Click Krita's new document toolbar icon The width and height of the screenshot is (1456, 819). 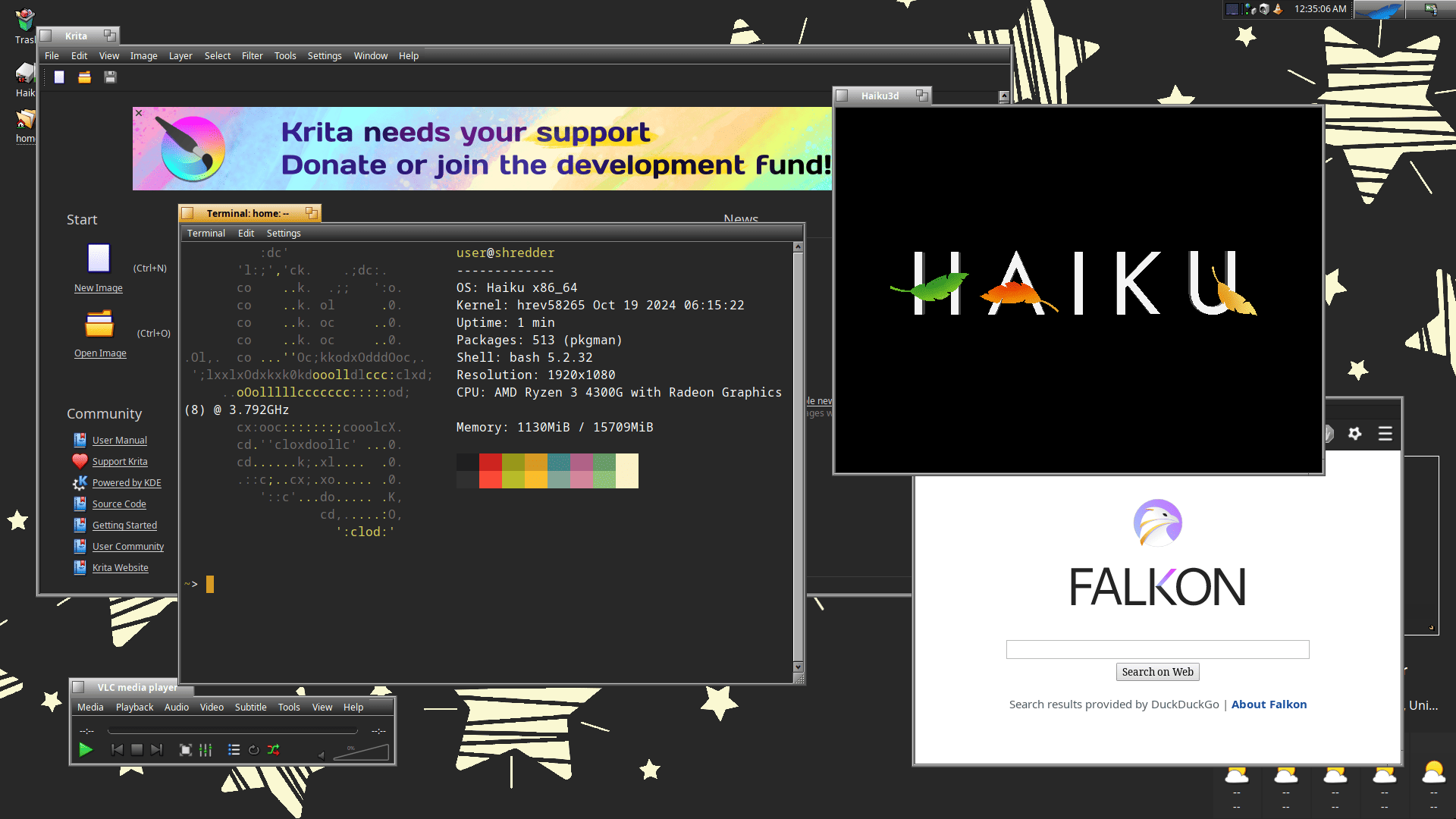pyautogui.click(x=59, y=77)
